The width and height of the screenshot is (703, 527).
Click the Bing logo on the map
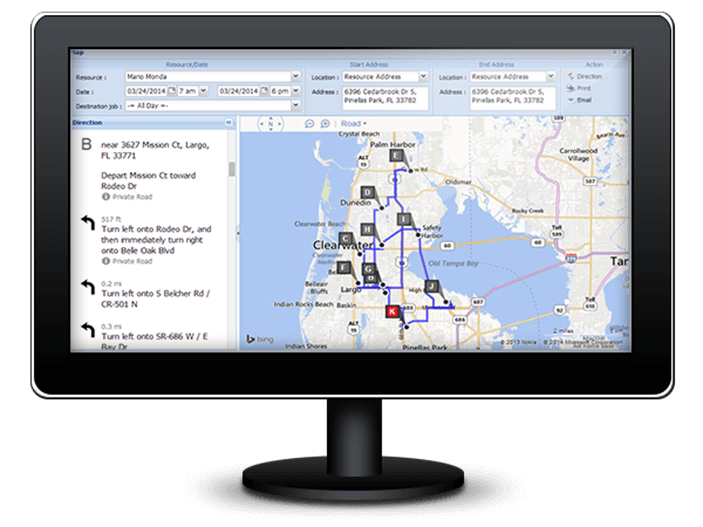[x=260, y=340]
